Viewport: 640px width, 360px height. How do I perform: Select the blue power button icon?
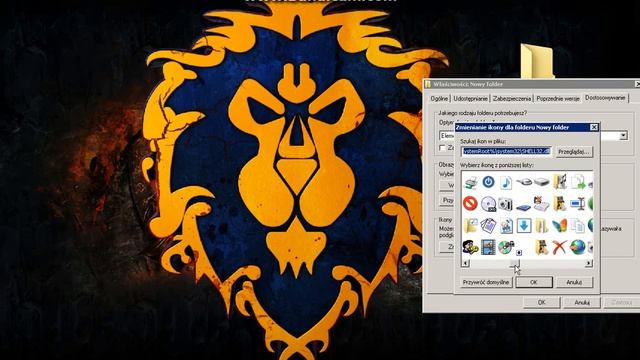[x=488, y=182]
